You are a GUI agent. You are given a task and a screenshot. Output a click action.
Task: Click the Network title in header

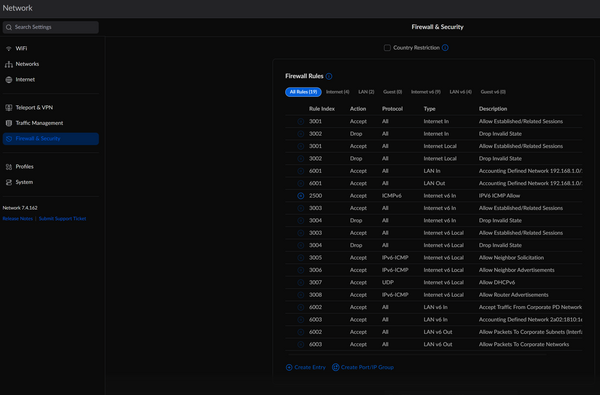[18, 8]
